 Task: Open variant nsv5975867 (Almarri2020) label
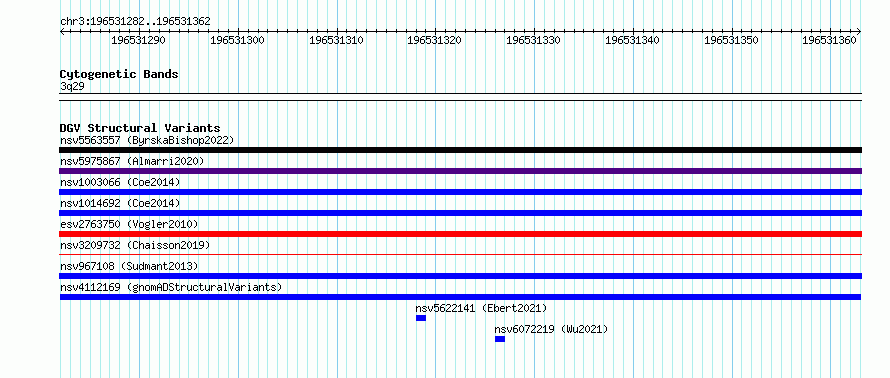tap(132, 161)
